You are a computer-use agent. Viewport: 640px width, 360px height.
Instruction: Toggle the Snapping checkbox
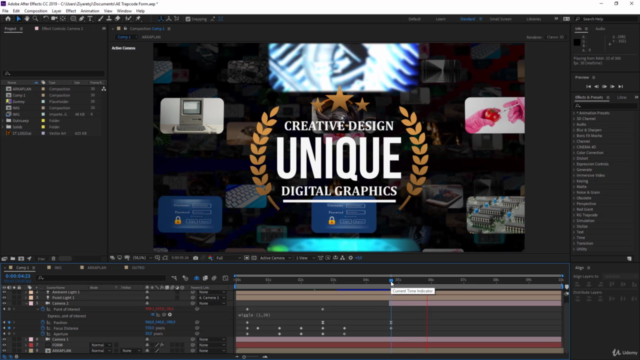(188, 19)
